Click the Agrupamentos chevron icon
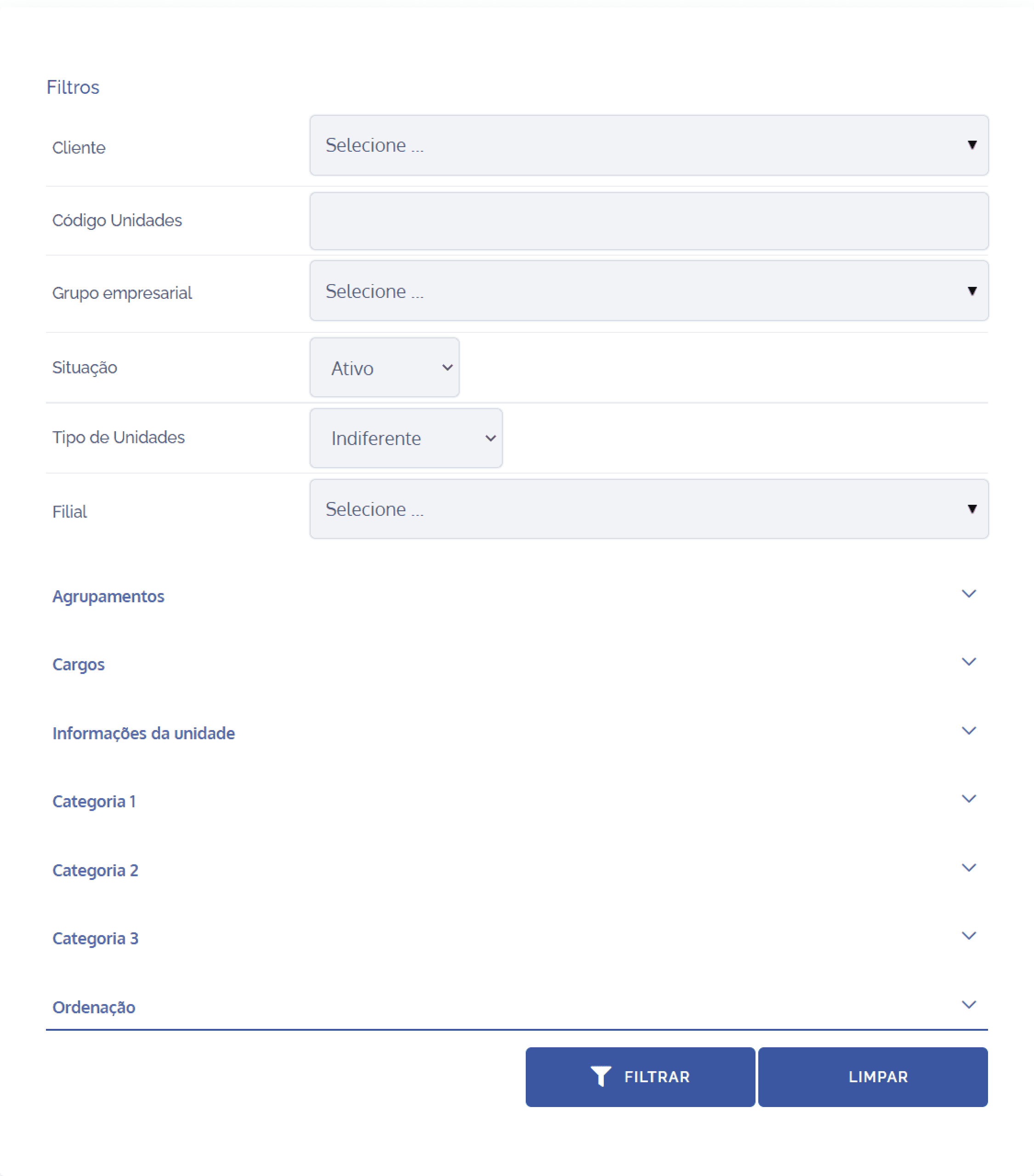Screen dimensions: 1034x1176 click(969, 594)
